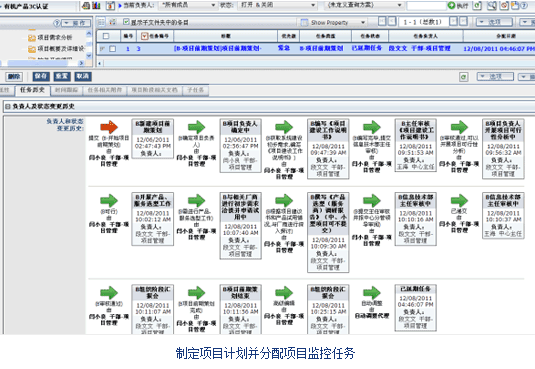Click the 保存 save button

click(41, 76)
